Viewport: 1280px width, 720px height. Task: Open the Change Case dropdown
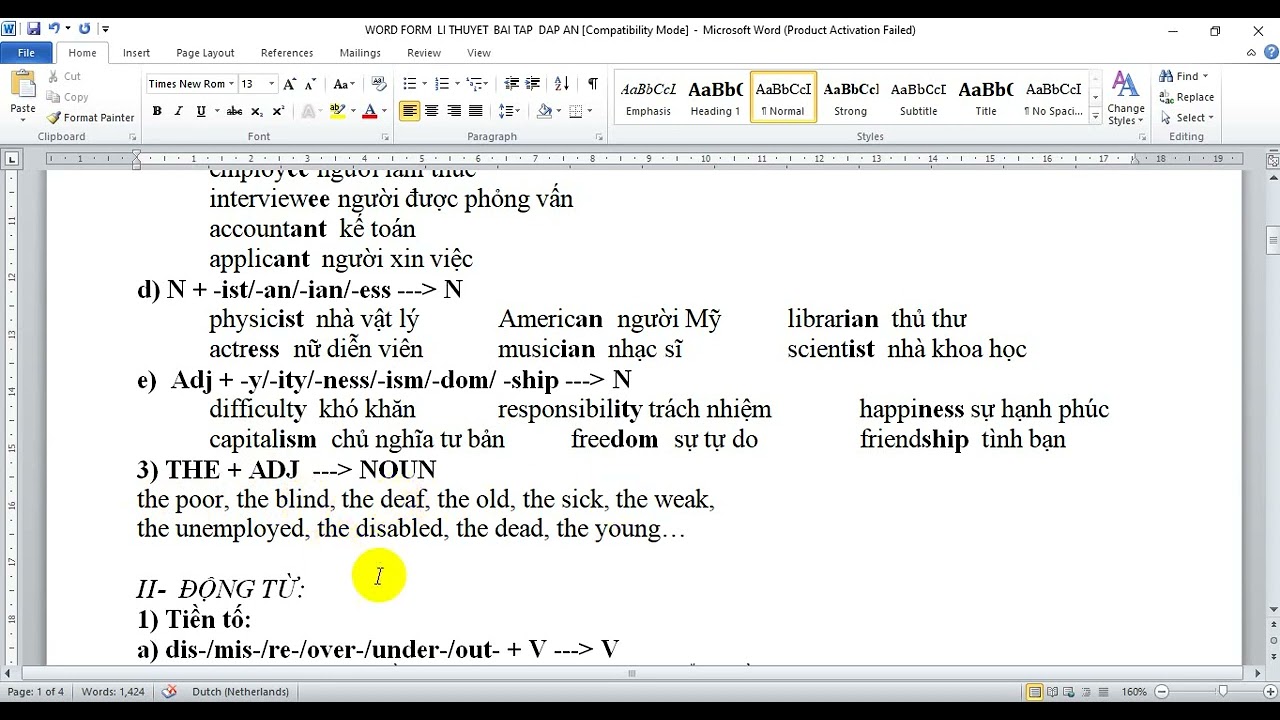(x=344, y=84)
